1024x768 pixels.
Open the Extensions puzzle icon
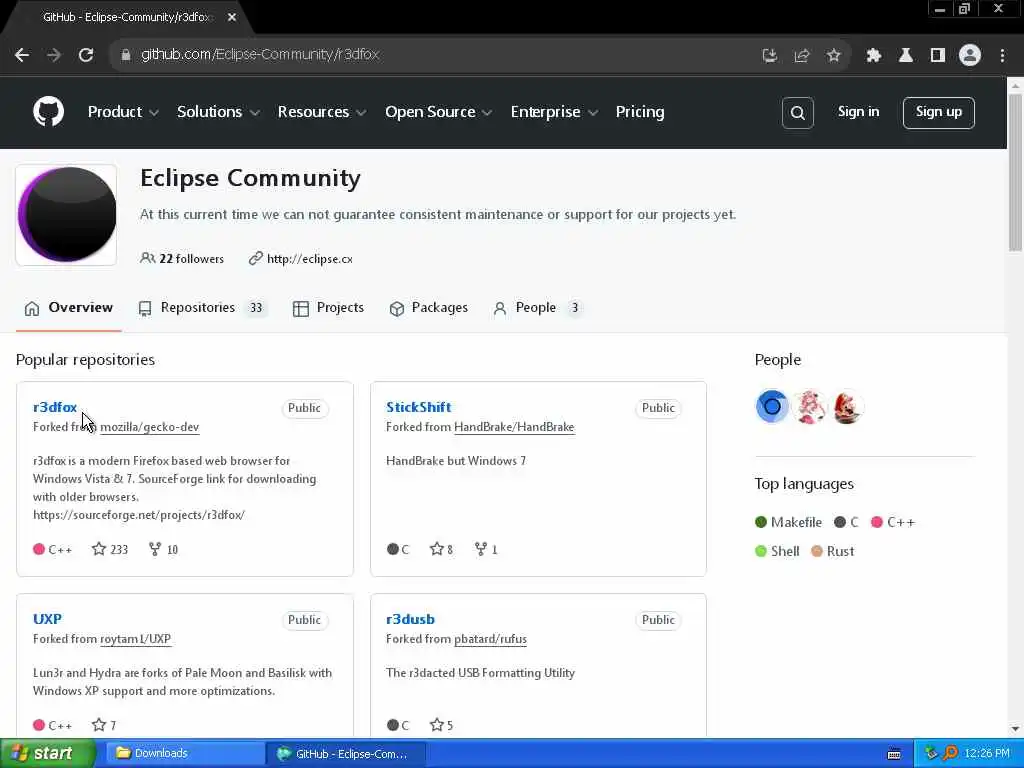(874, 56)
